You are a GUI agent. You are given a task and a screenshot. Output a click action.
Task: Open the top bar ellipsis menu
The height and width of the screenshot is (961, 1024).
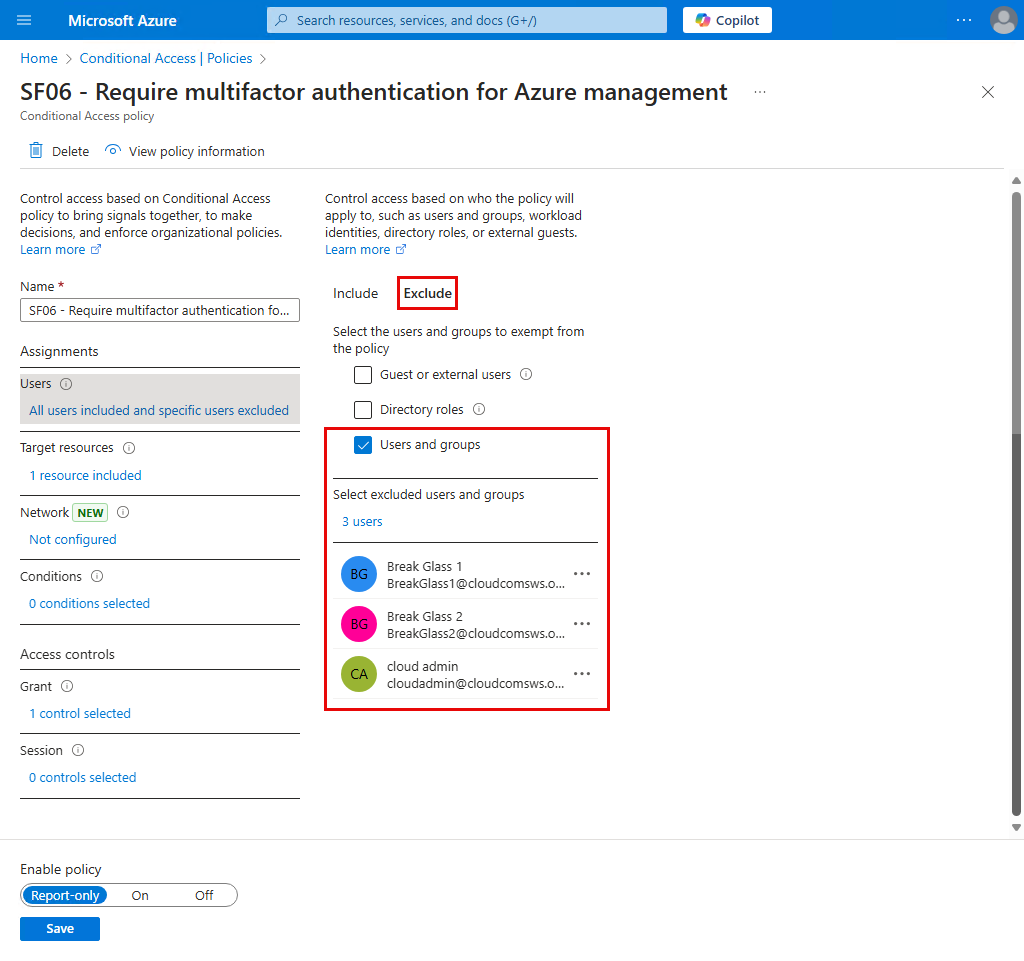pyautogui.click(x=963, y=20)
